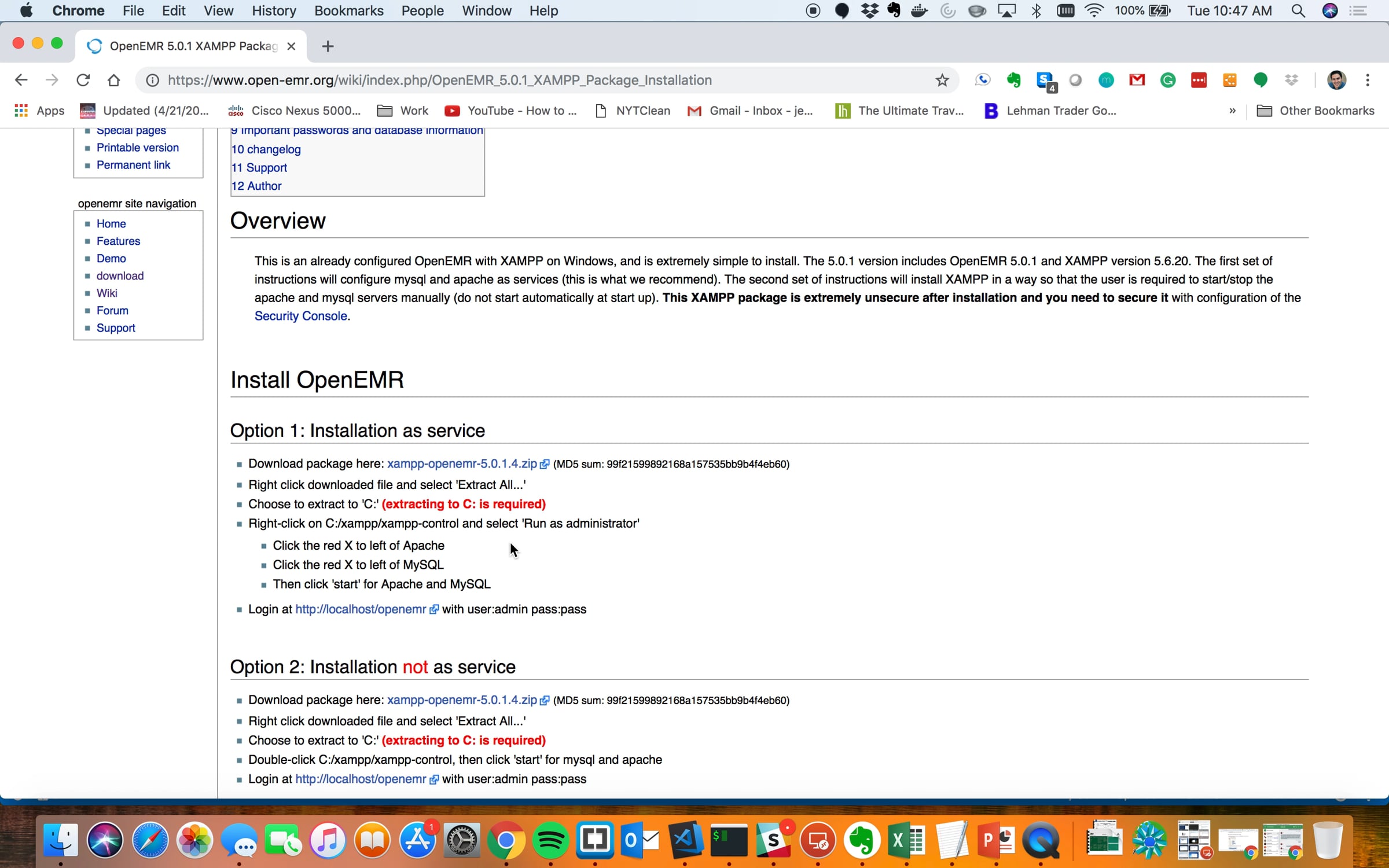
Task: Open the Grammarly extension icon
Action: tap(1168, 80)
